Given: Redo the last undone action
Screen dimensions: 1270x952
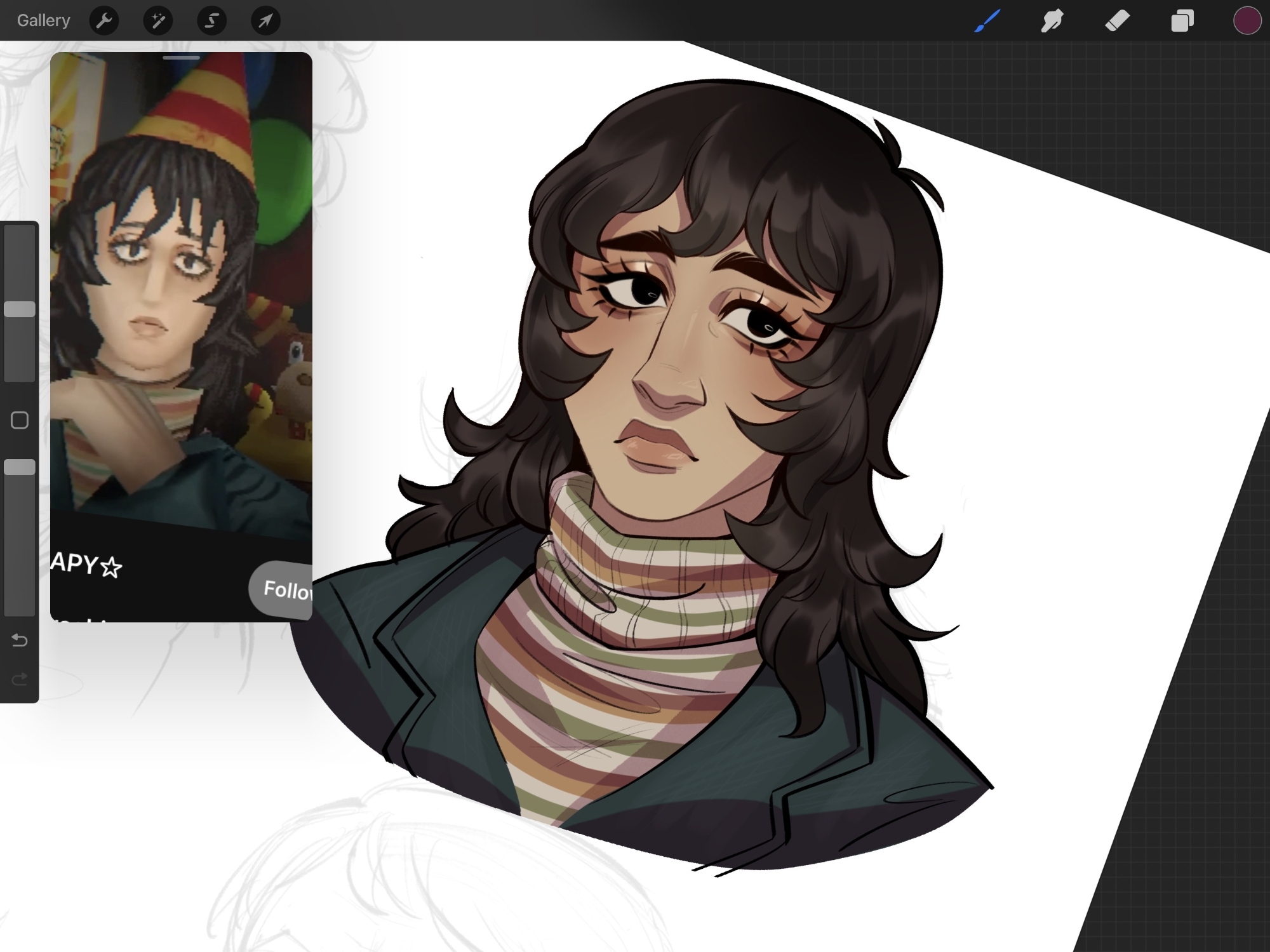Looking at the screenshot, I should (20, 680).
